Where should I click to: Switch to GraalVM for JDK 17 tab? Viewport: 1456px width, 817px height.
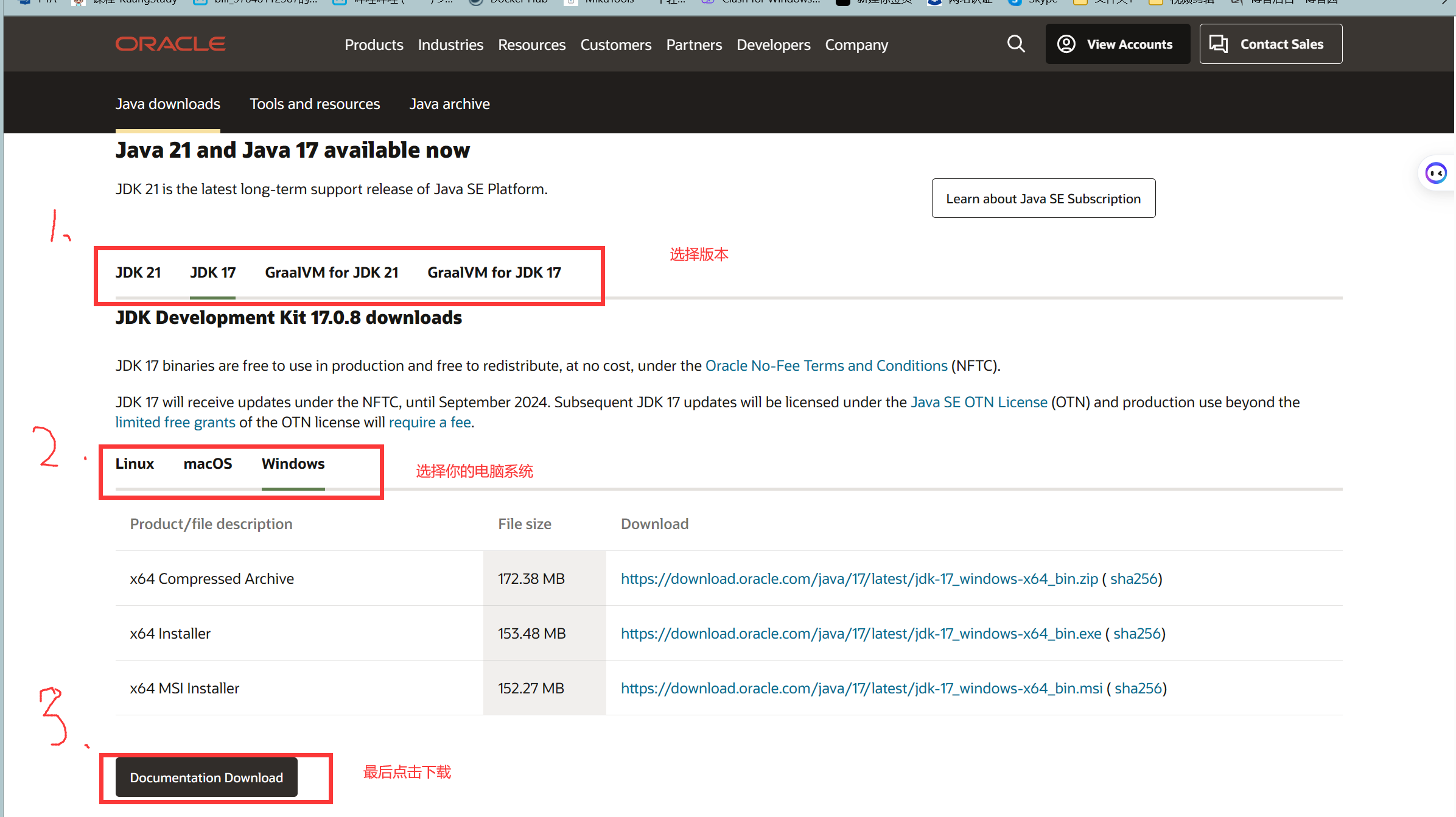coord(494,272)
